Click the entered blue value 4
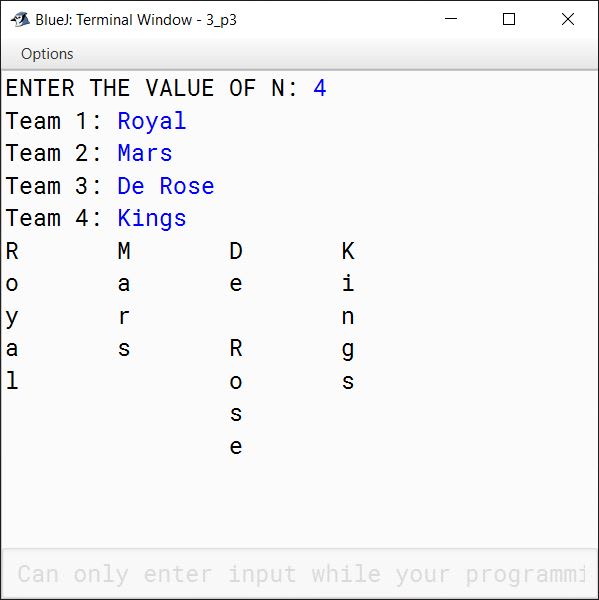The height and width of the screenshot is (600, 599). tap(320, 88)
